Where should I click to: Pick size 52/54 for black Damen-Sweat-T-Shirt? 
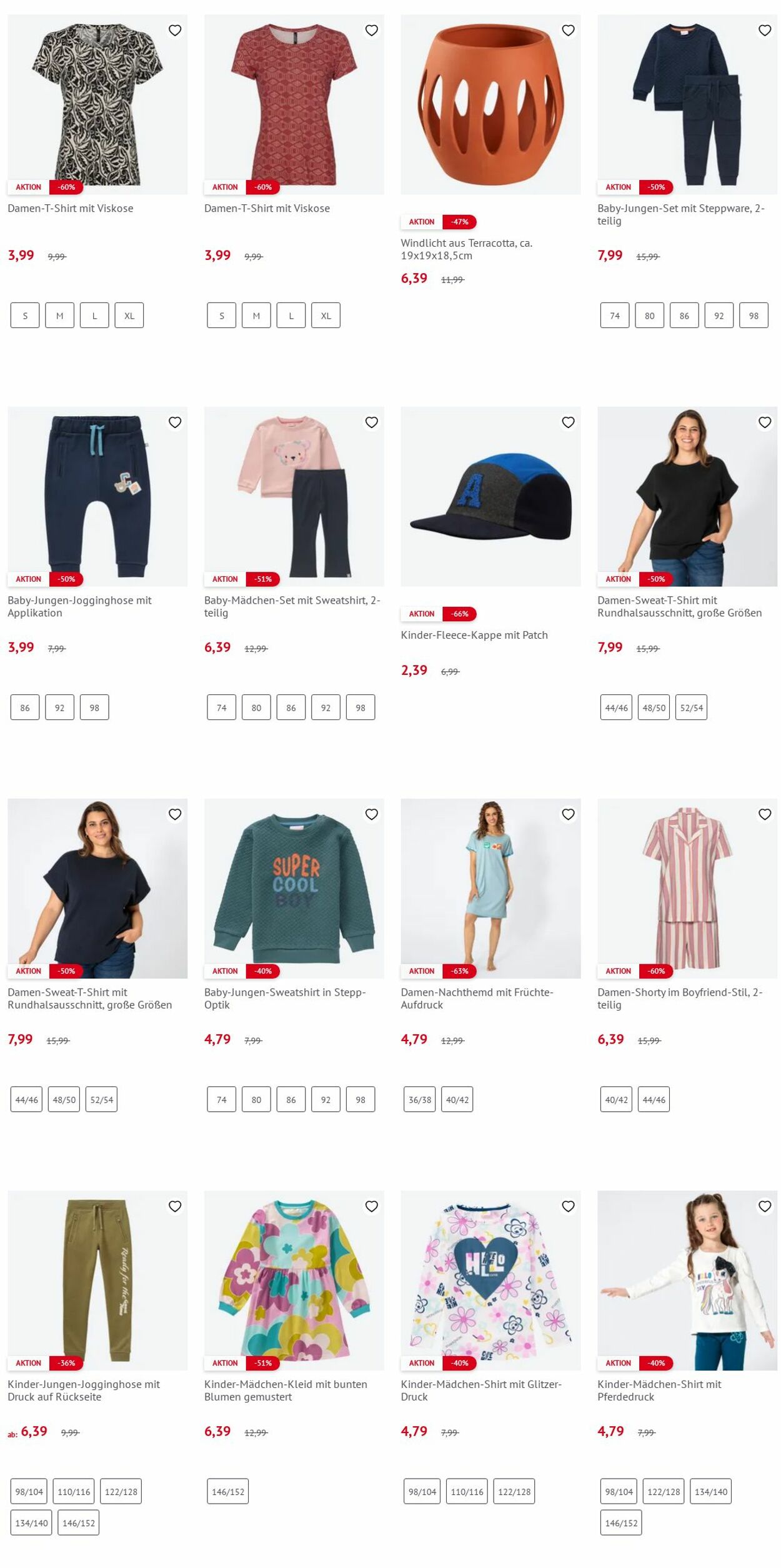692,707
